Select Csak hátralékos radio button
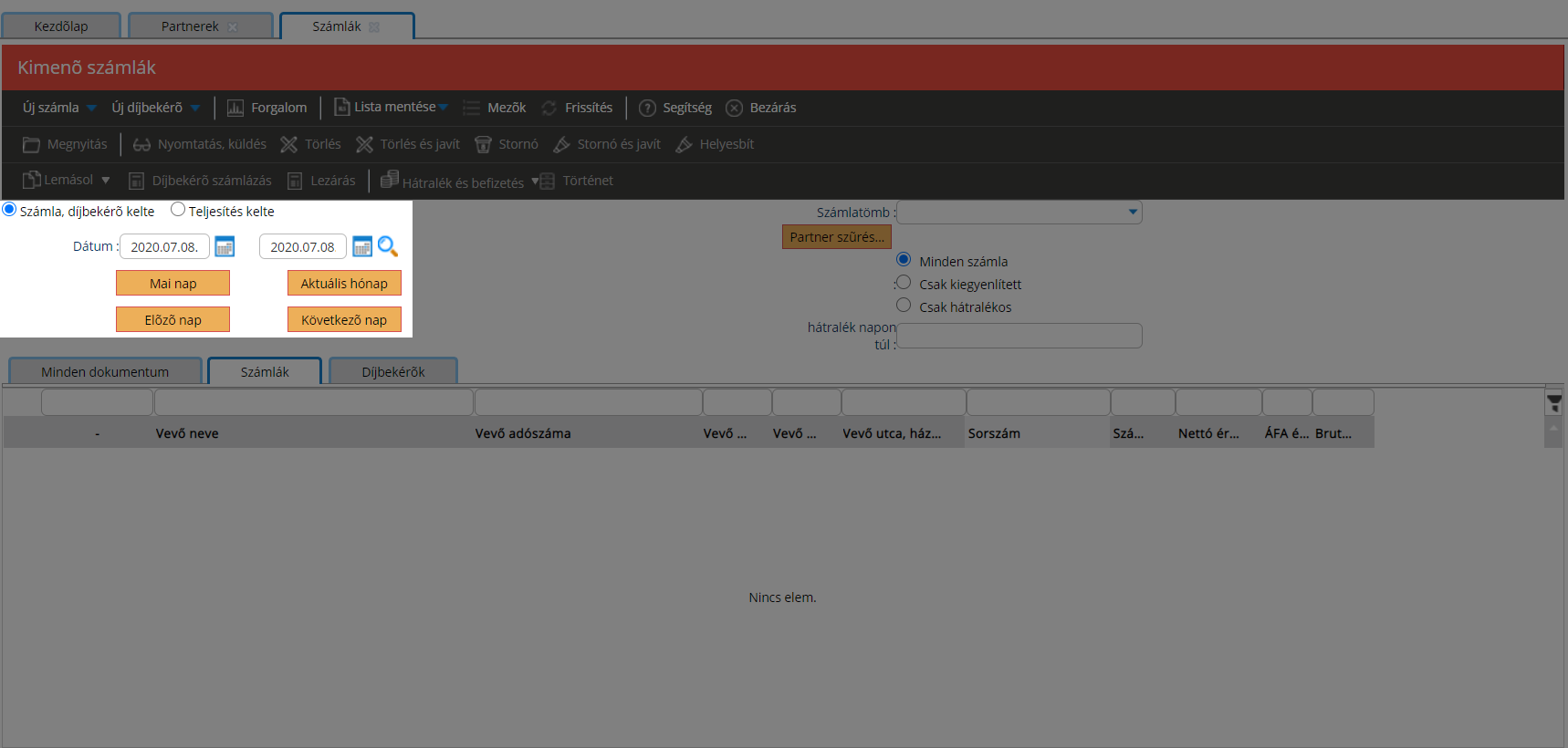Viewport: 1568px width, 748px height. (x=904, y=305)
